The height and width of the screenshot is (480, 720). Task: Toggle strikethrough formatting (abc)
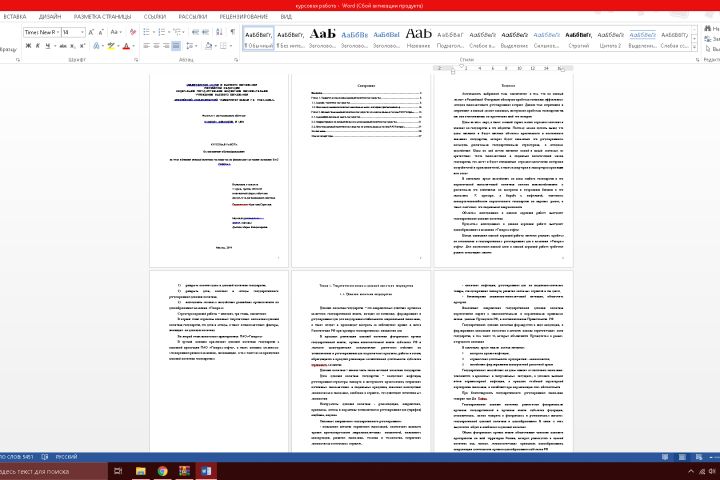click(x=63, y=46)
